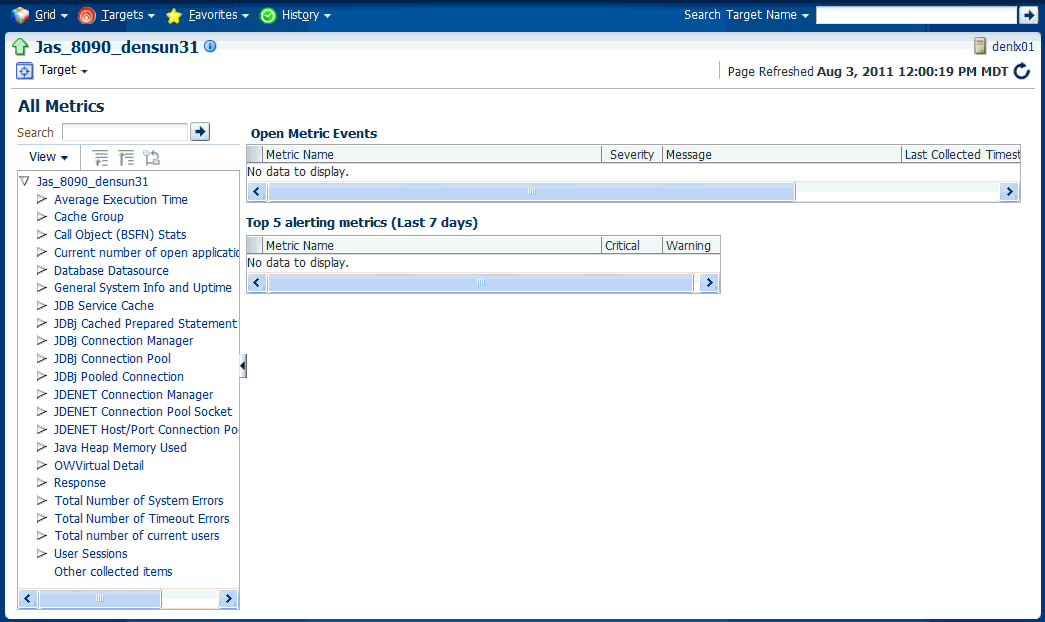The height and width of the screenshot is (622, 1045).
Task: Focus the Search Target Name input field
Action: point(916,15)
